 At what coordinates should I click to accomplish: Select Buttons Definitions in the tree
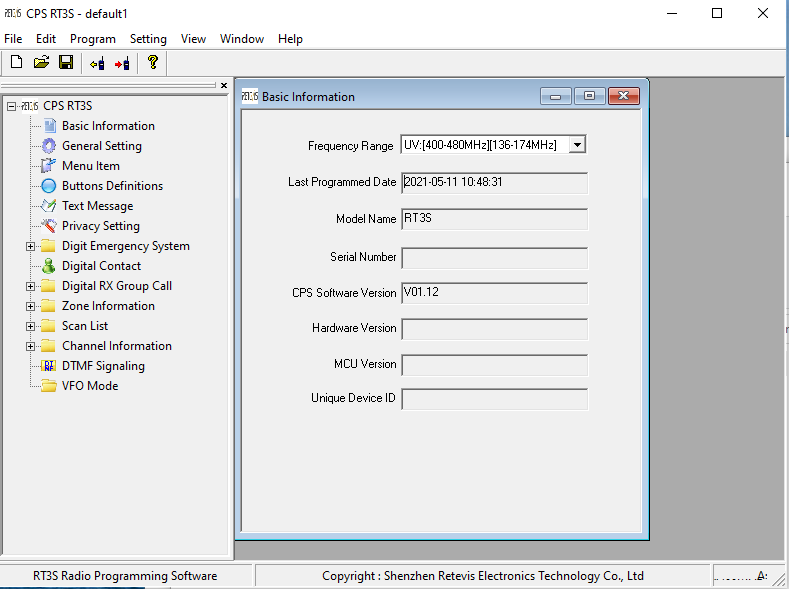[112, 186]
